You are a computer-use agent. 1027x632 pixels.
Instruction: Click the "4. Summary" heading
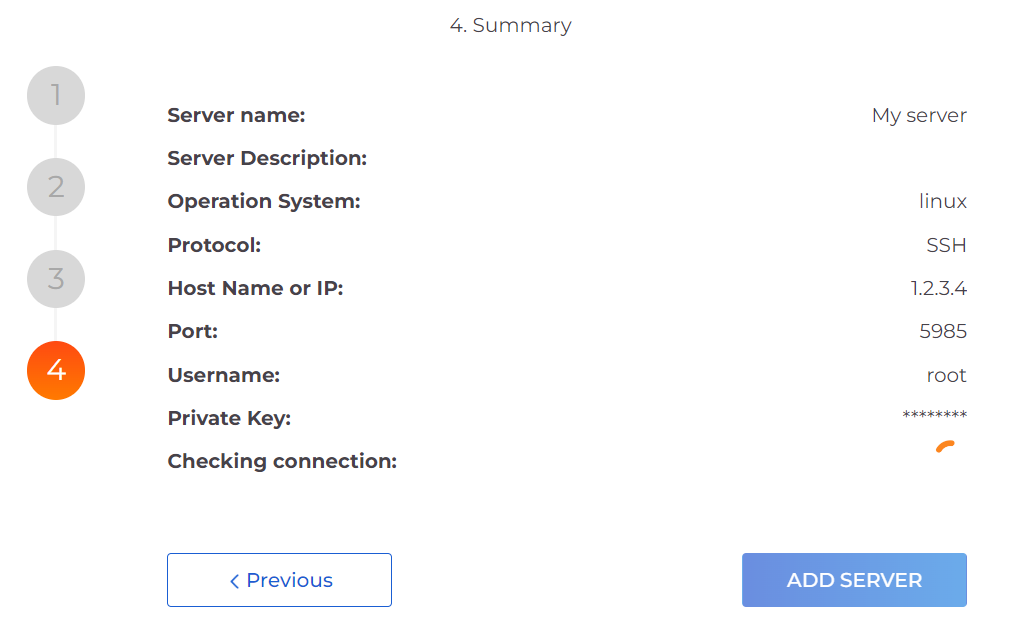click(x=510, y=25)
